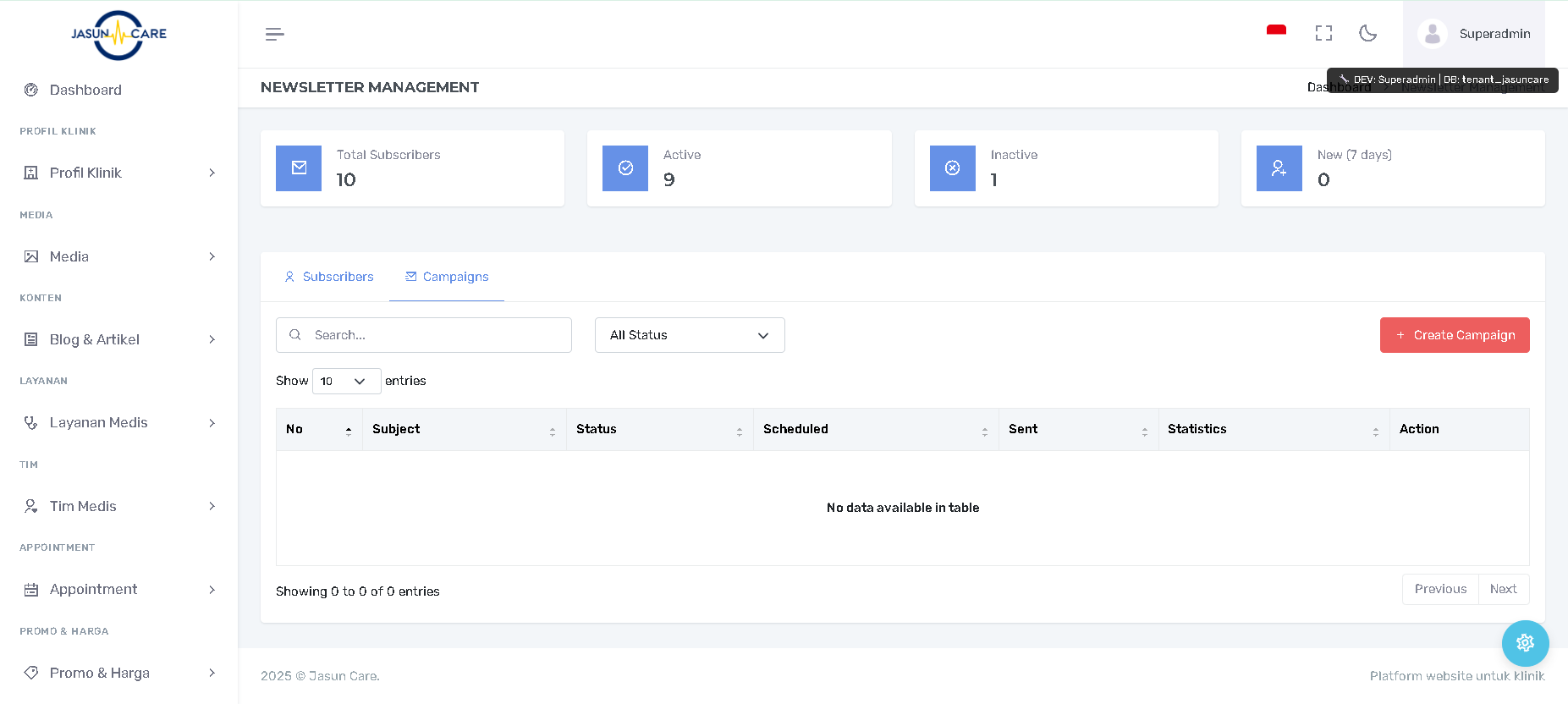Open the All Status filter dropdown
Image resolution: width=1568 pixels, height=704 pixels.
pyautogui.click(x=689, y=335)
